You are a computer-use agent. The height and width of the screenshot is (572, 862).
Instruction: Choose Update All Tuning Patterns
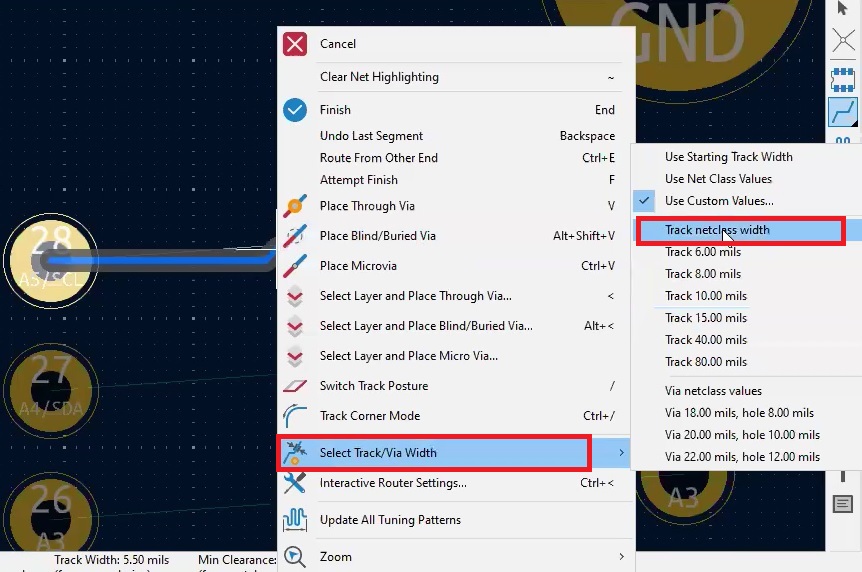point(390,520)
